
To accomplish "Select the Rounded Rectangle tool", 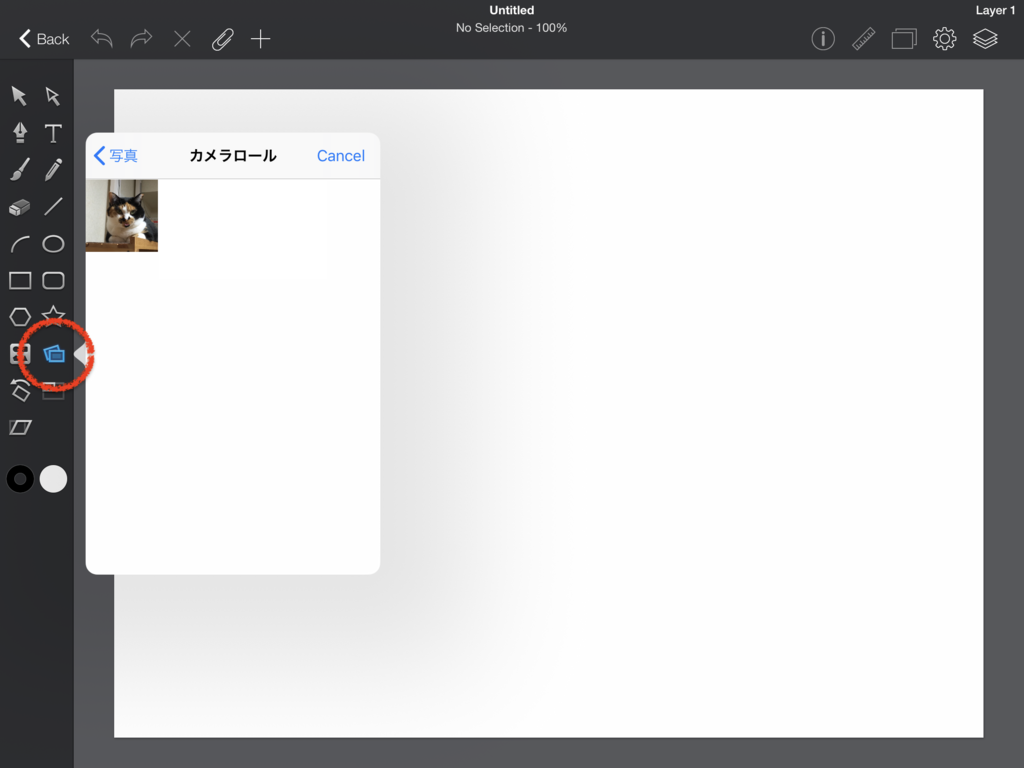I will (53, 281).
